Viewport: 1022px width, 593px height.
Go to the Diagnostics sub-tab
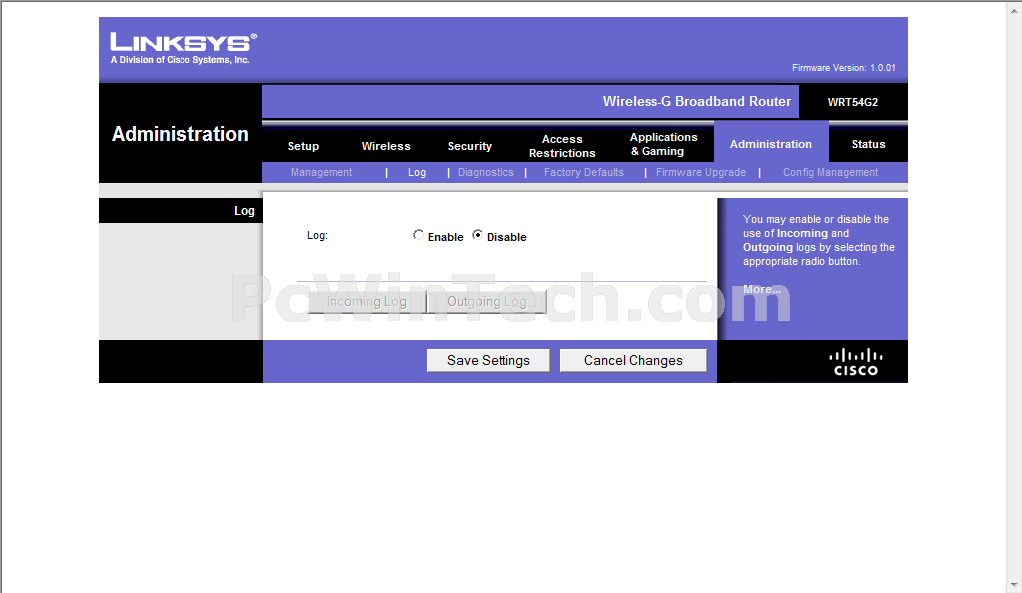click(x=486, y=172)
